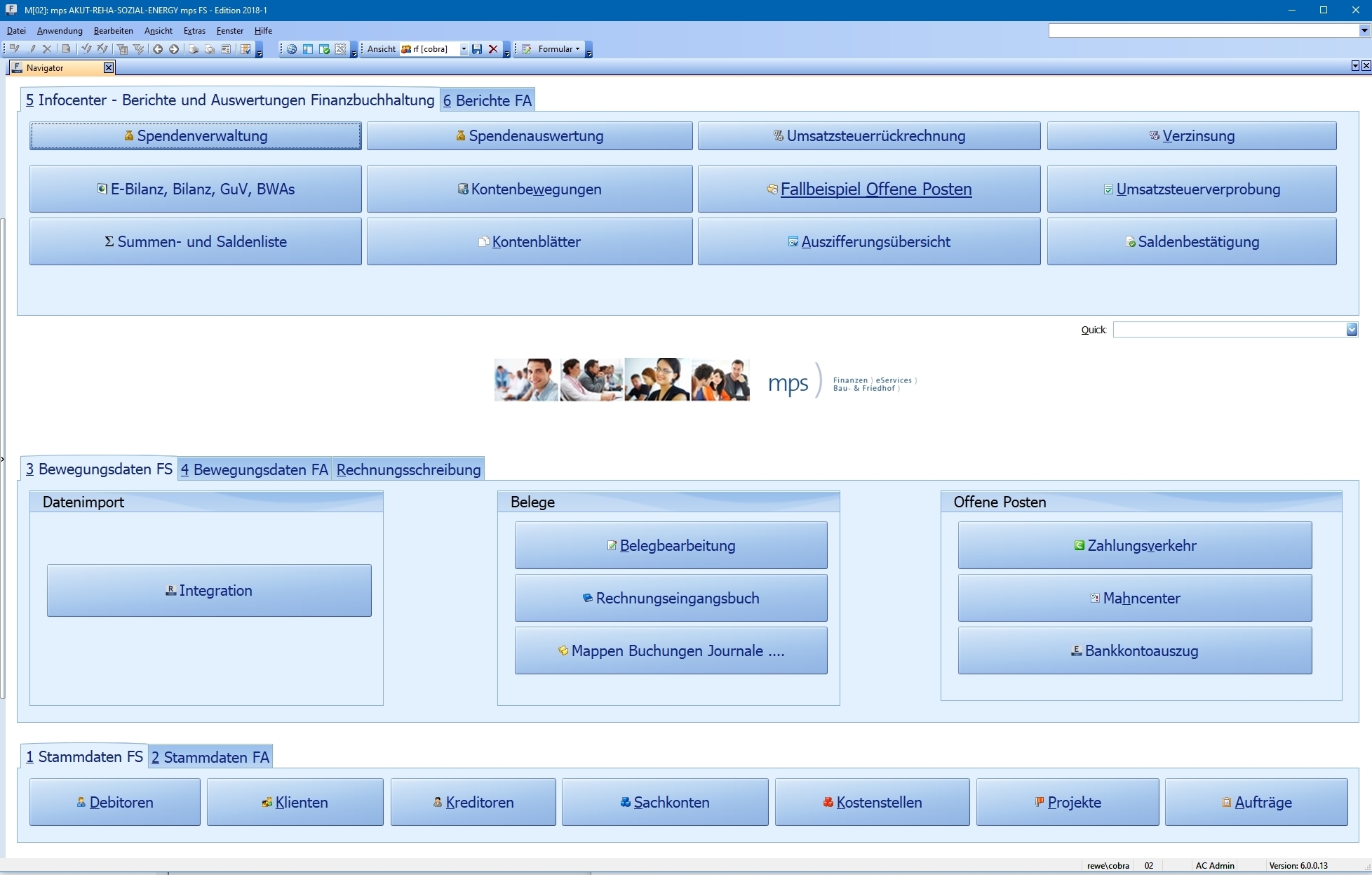This screenshot has height=875, width=1372.
Task: Click the forward arrow navigation icon
Action: [x=174, y=49]
